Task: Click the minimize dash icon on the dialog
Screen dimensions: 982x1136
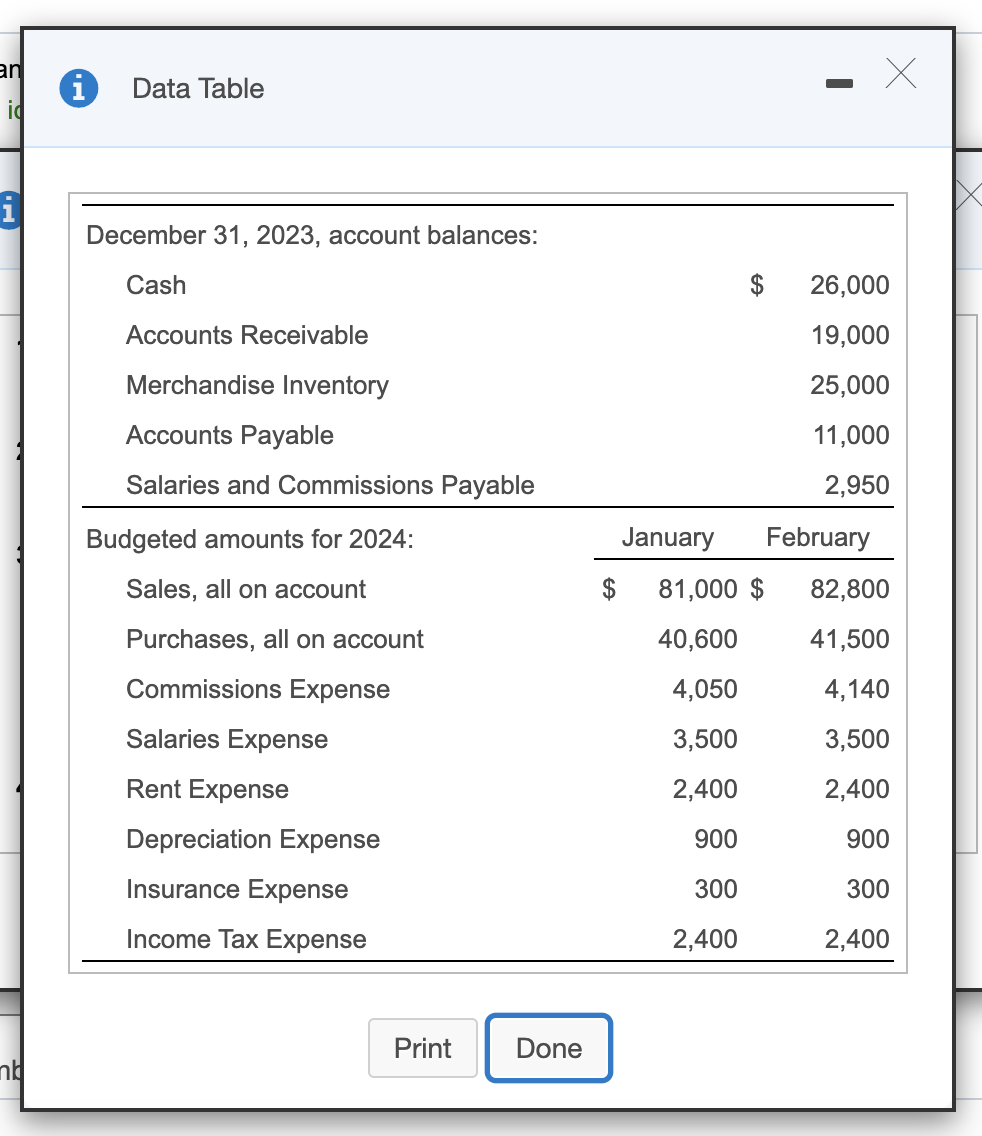Action: [839, 84]
